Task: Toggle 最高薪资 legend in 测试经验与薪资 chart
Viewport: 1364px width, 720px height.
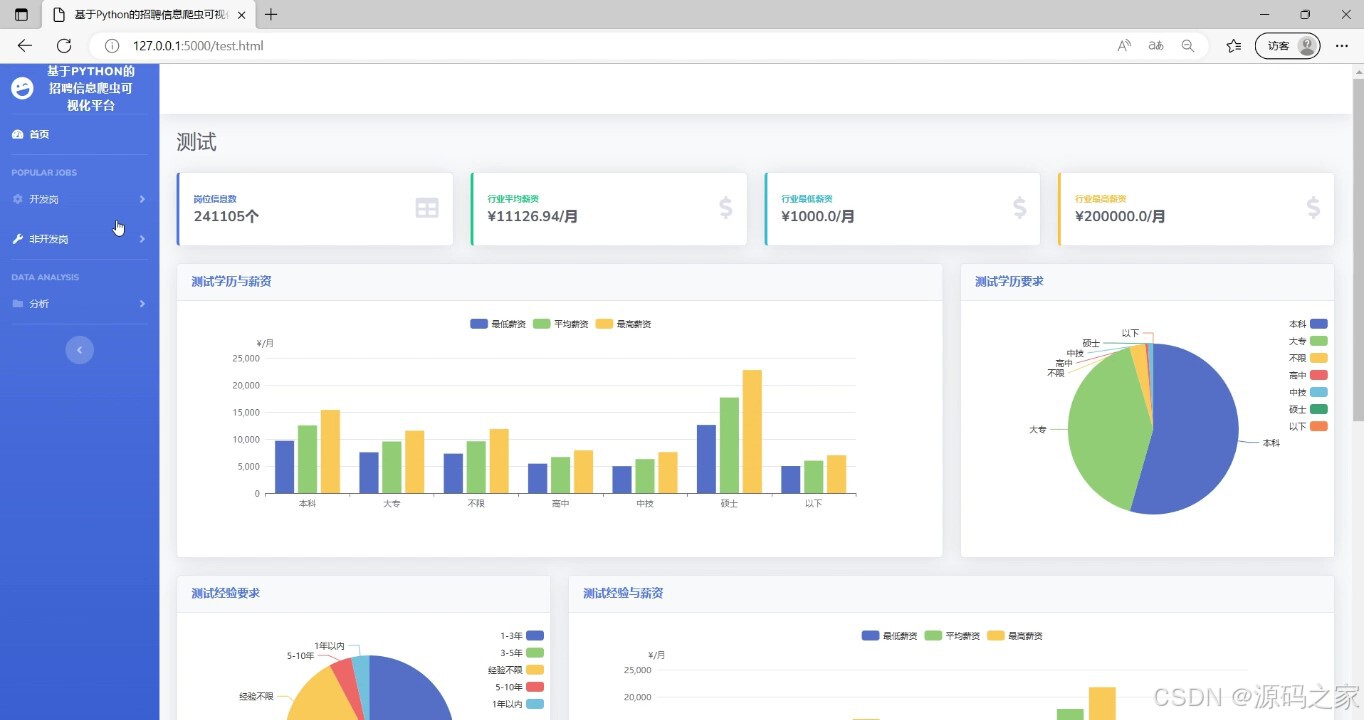Action: click(1016, 636)
